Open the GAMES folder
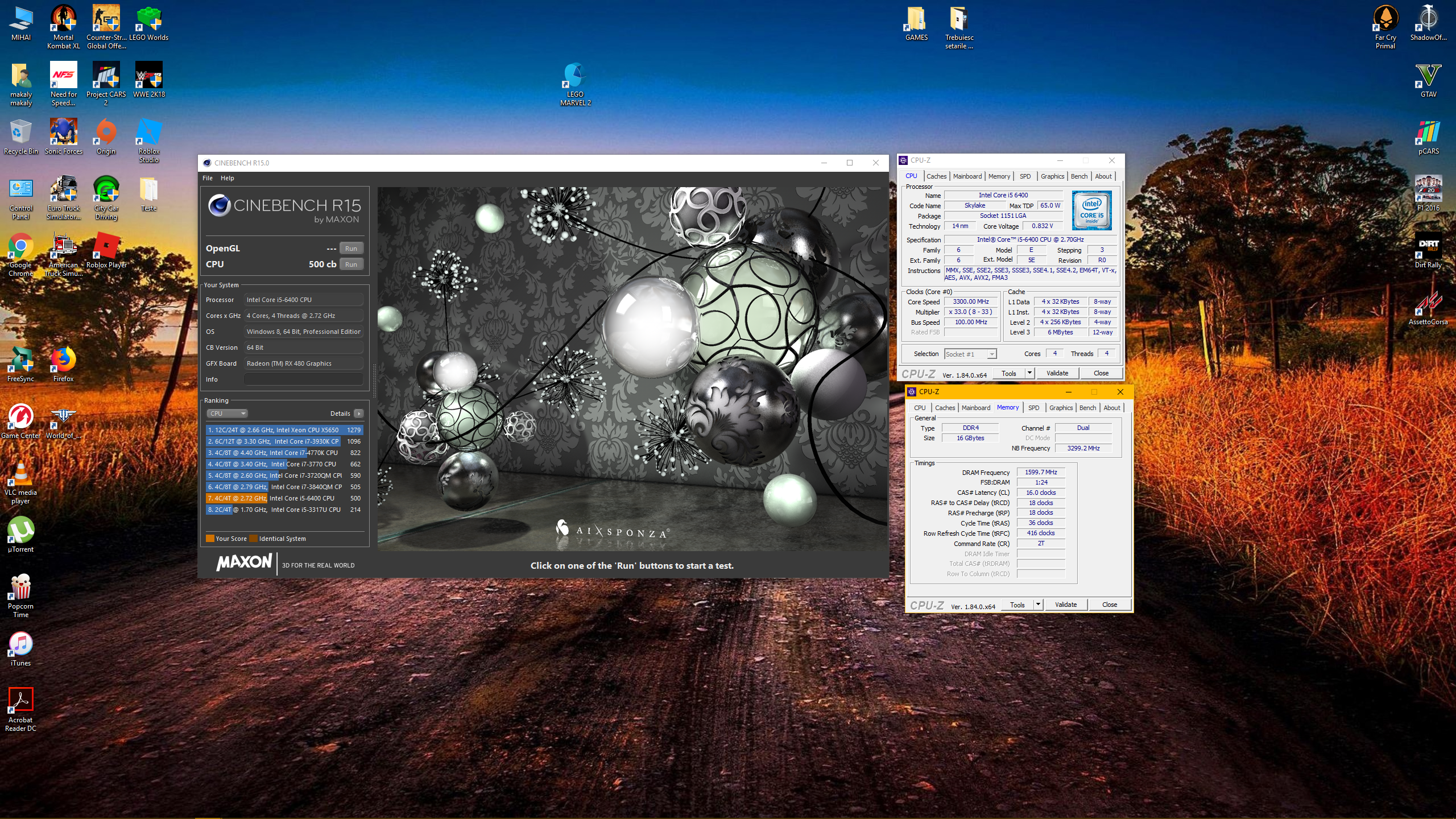The height and width of the screenshot is (819, 1456). pos(916,23)
